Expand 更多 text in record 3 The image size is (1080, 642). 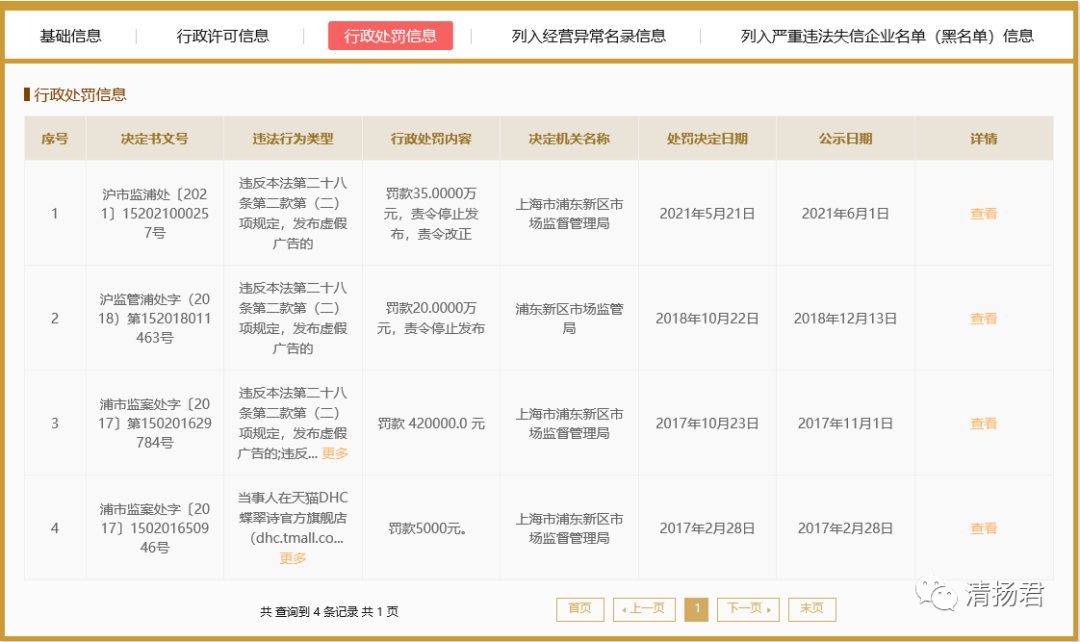coord(335,453)
